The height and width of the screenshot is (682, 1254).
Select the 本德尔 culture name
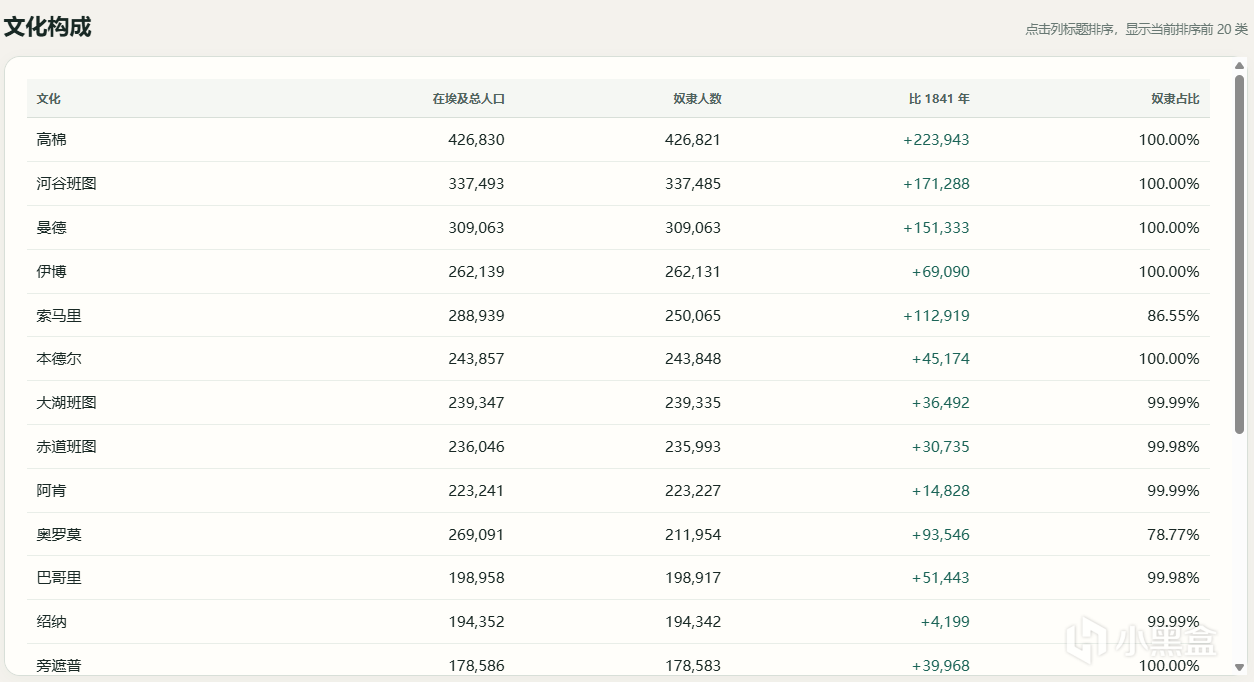(59, 359)
